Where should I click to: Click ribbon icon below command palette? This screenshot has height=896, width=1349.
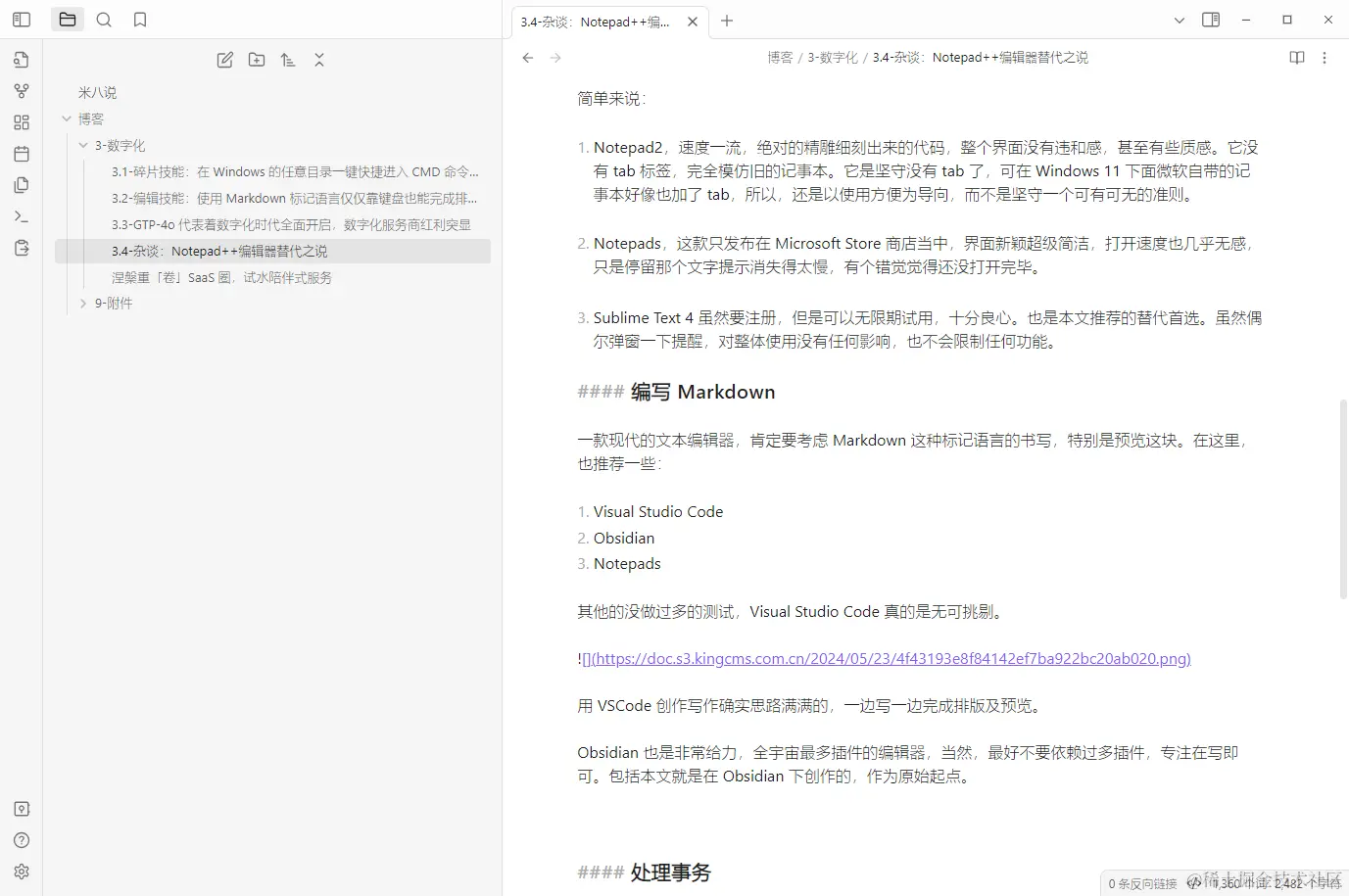coord(22,248)
